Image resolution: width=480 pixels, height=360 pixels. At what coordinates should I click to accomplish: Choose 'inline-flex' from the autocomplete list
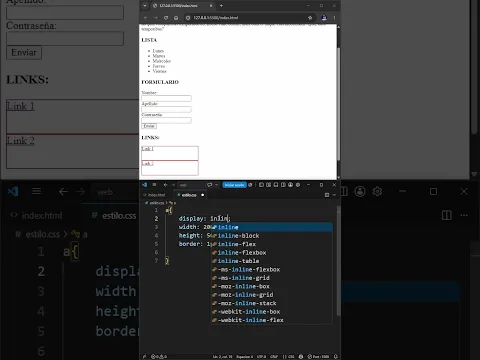[272, 244]
